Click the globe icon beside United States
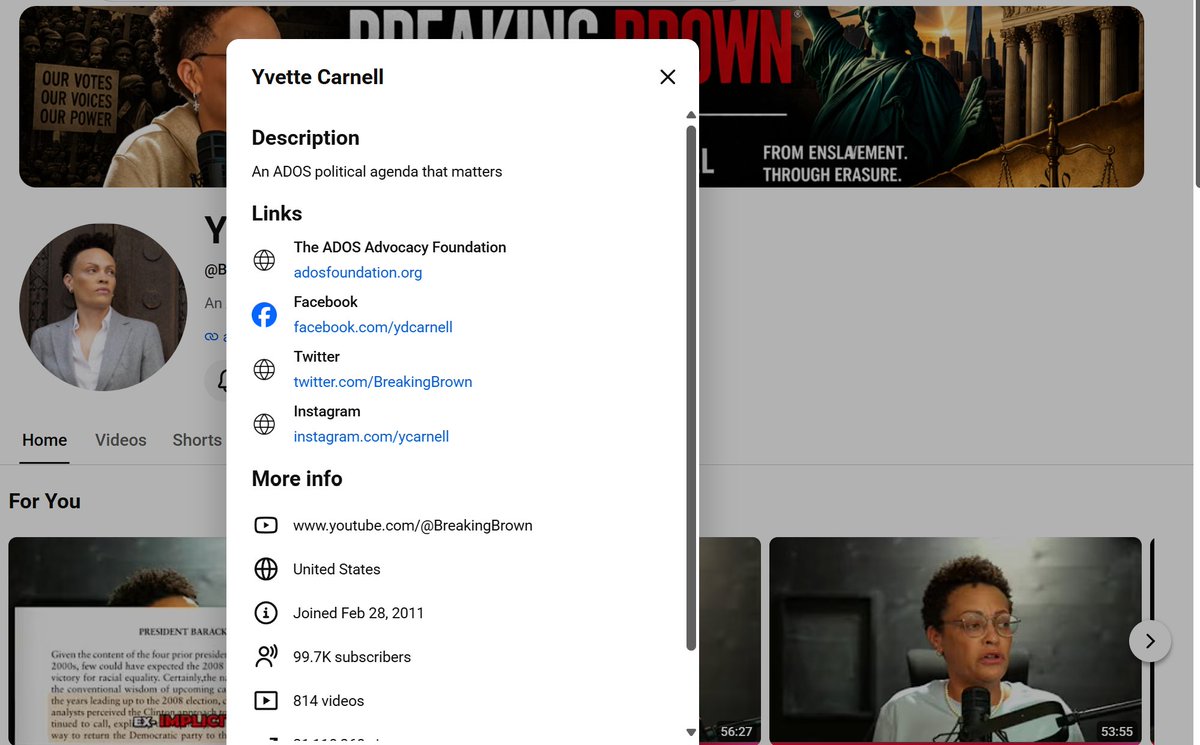 pos(266,569)
